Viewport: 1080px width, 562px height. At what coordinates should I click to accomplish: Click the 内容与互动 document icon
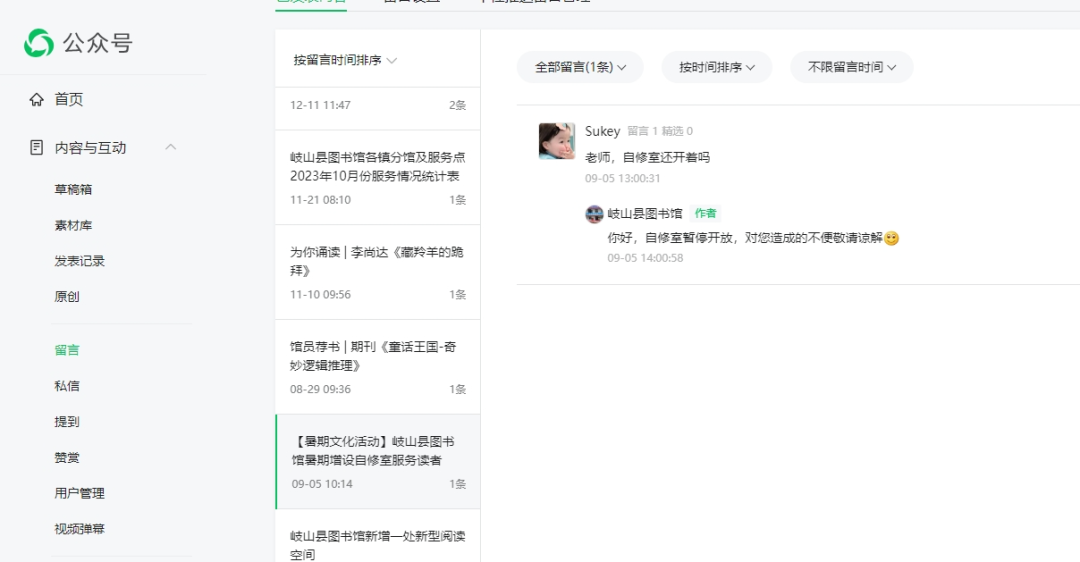[x=37, y=147]
